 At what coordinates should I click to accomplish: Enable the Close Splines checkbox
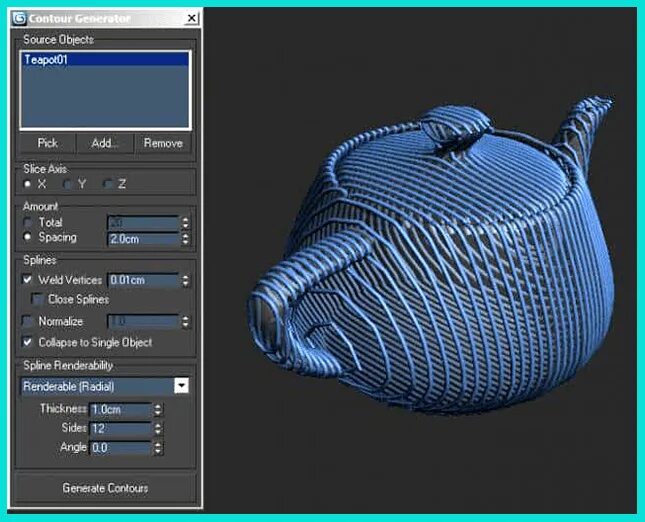tap(37, 299)
